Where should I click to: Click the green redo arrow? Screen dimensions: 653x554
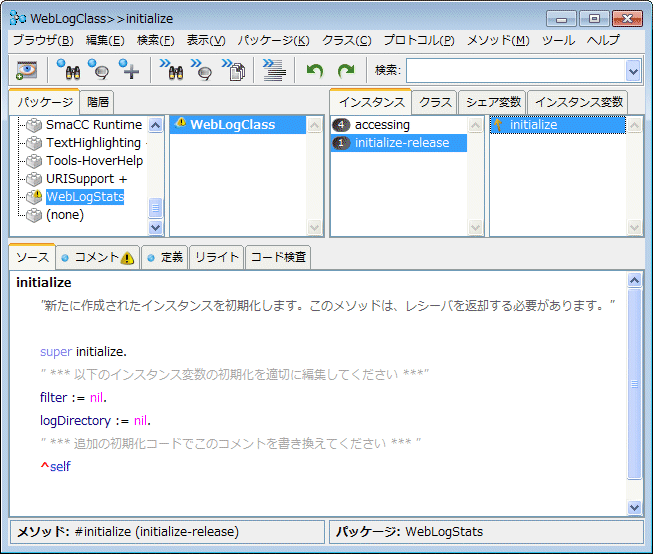tap(346, 70)
